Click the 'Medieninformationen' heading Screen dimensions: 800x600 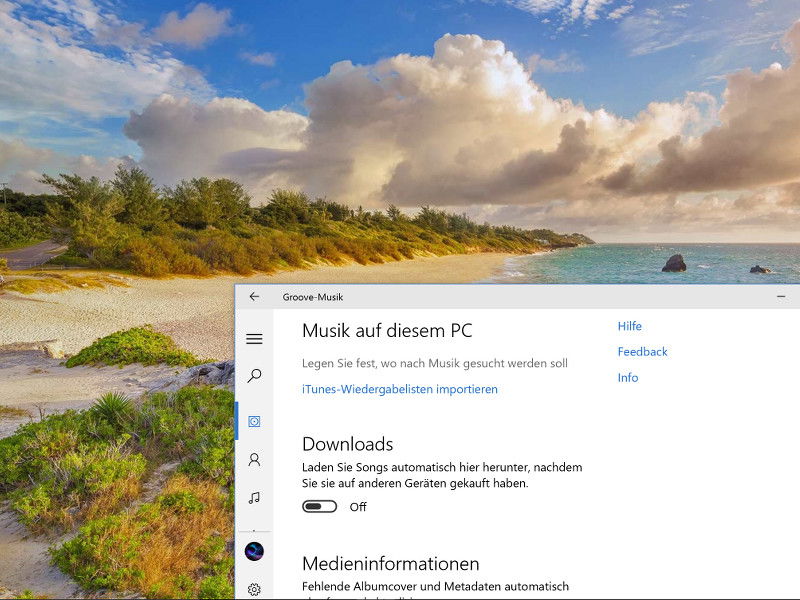click(390, 564)
